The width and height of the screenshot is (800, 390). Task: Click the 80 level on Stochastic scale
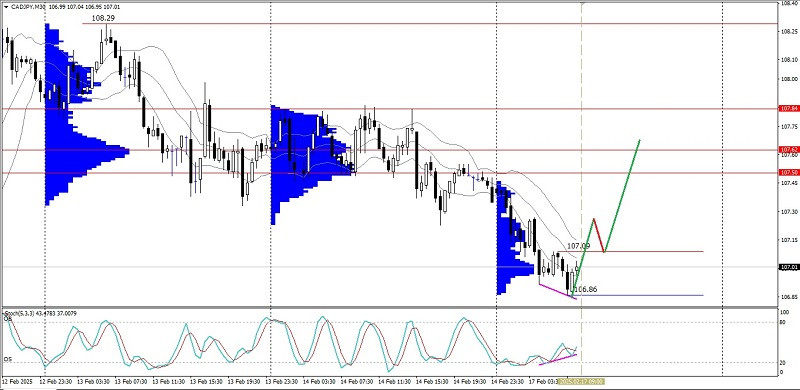[782, 323]
